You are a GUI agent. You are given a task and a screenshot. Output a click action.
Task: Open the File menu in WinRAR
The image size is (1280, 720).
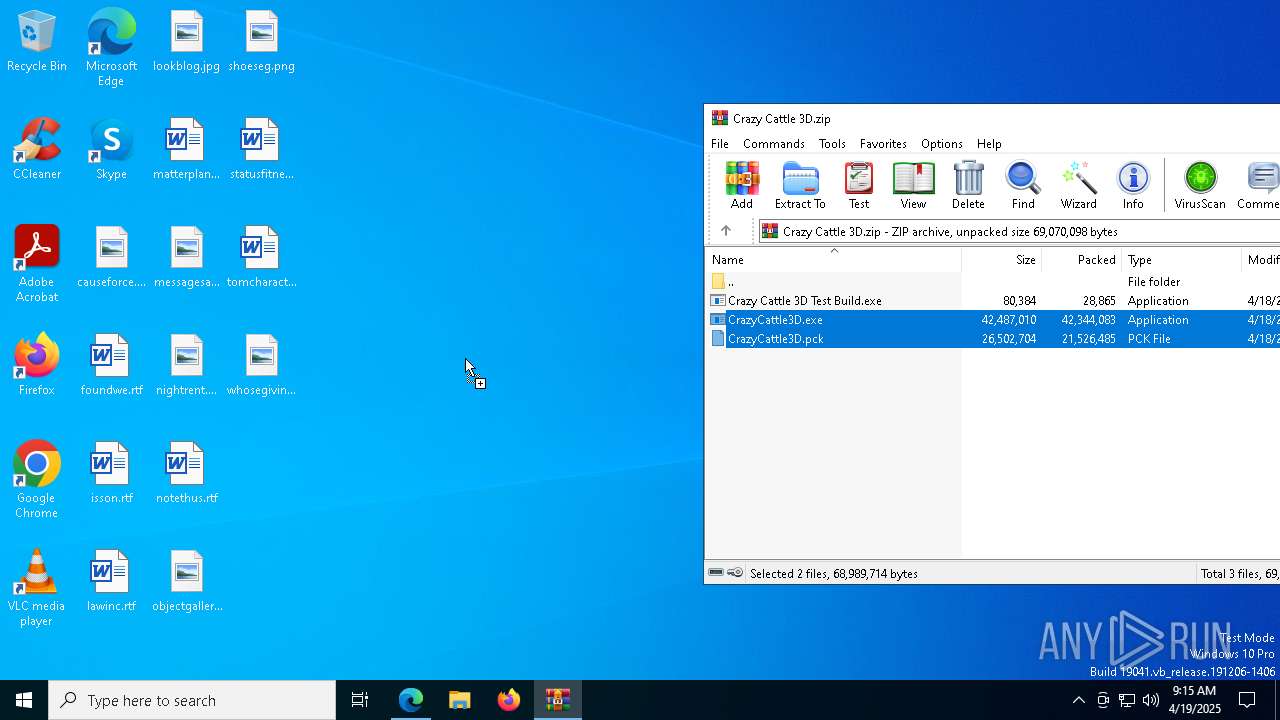pos(720,144)
